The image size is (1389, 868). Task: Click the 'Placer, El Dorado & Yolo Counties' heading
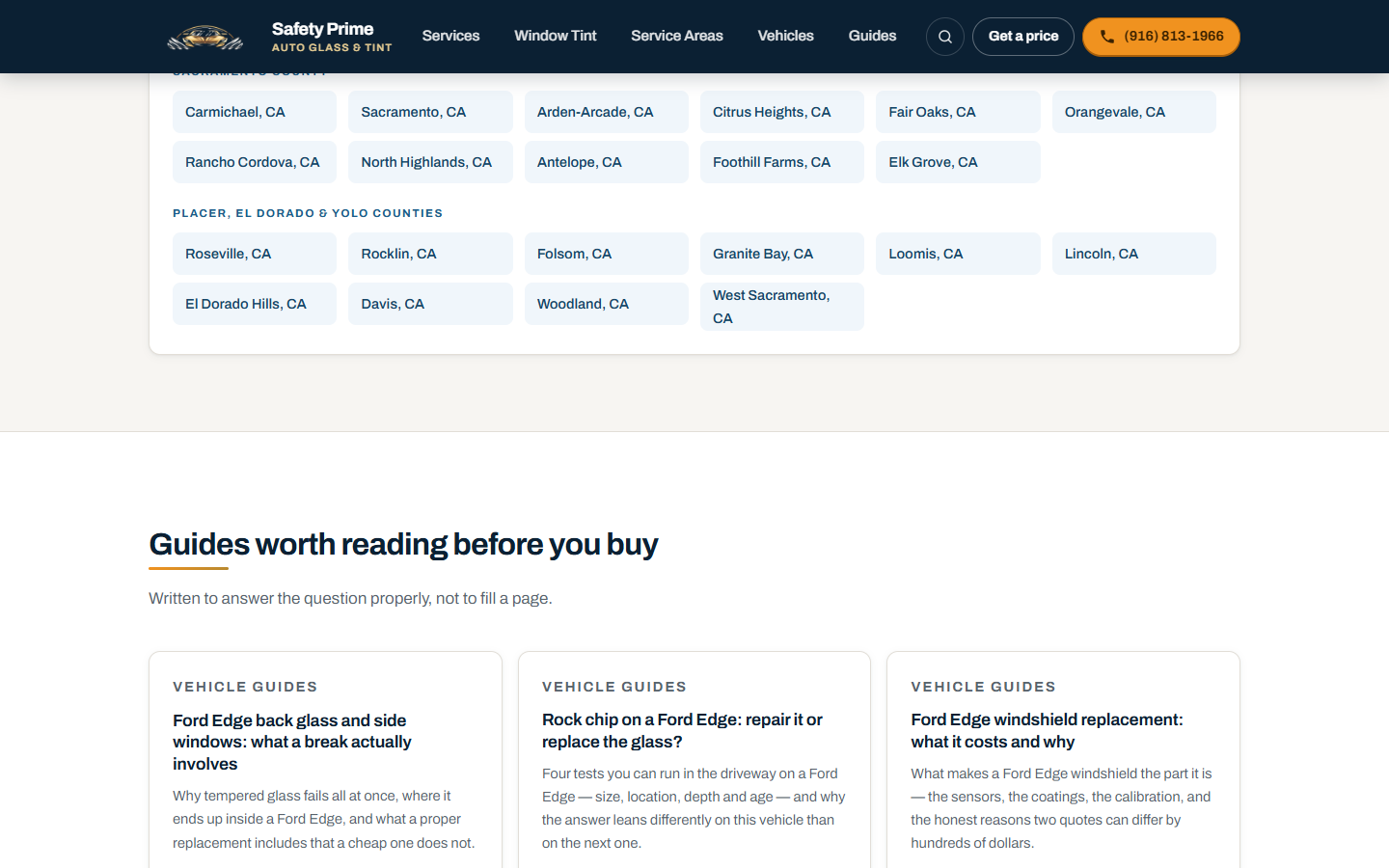(x=308, y=213)
